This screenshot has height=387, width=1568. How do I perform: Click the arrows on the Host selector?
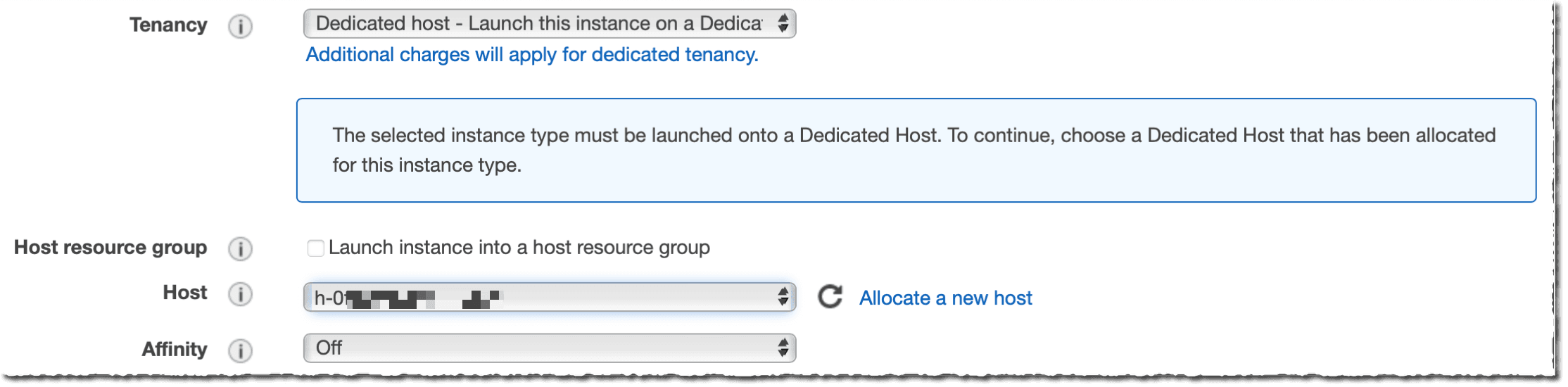point(783,296)
